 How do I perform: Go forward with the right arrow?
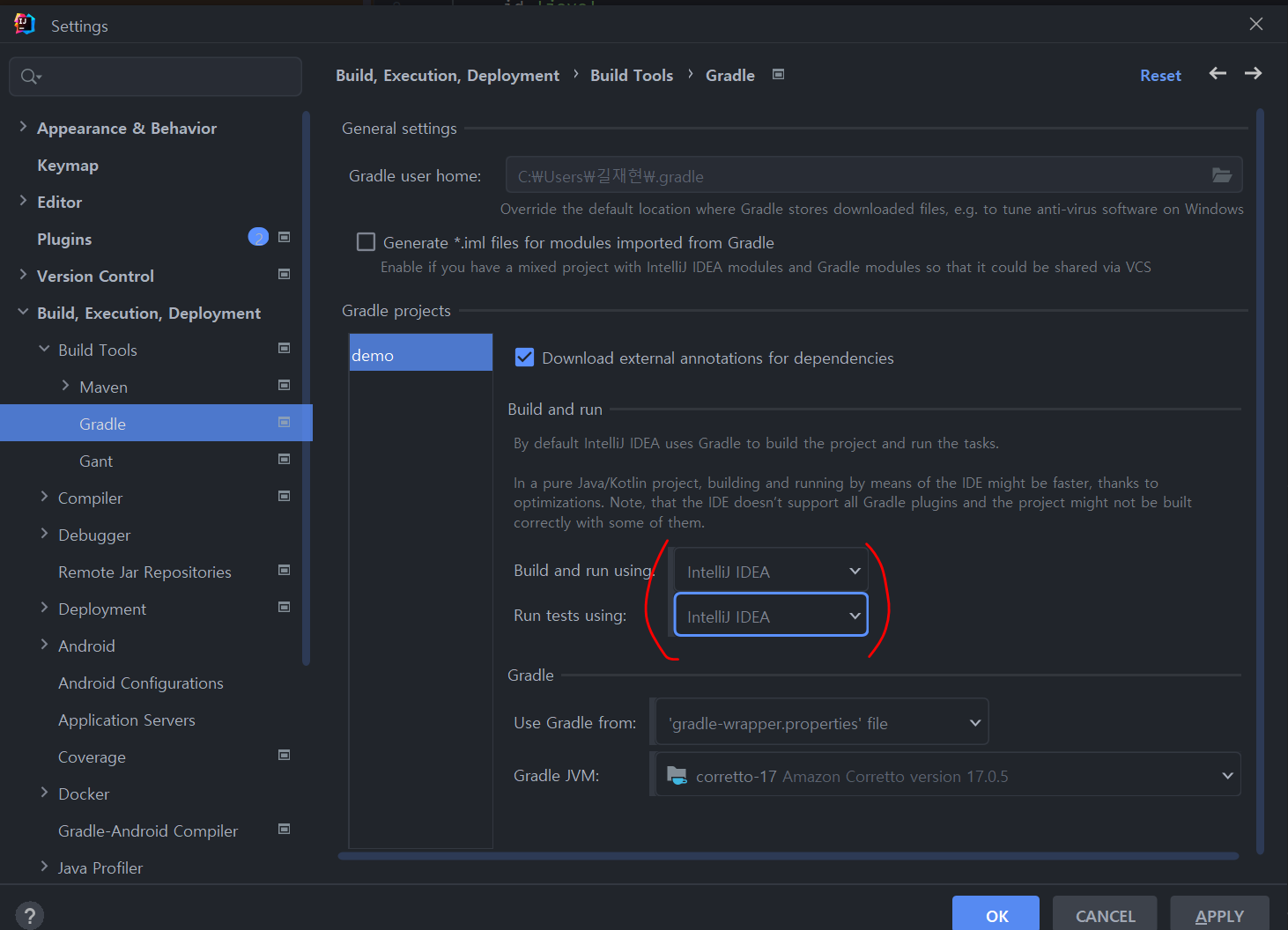(x=1253, y=73)
